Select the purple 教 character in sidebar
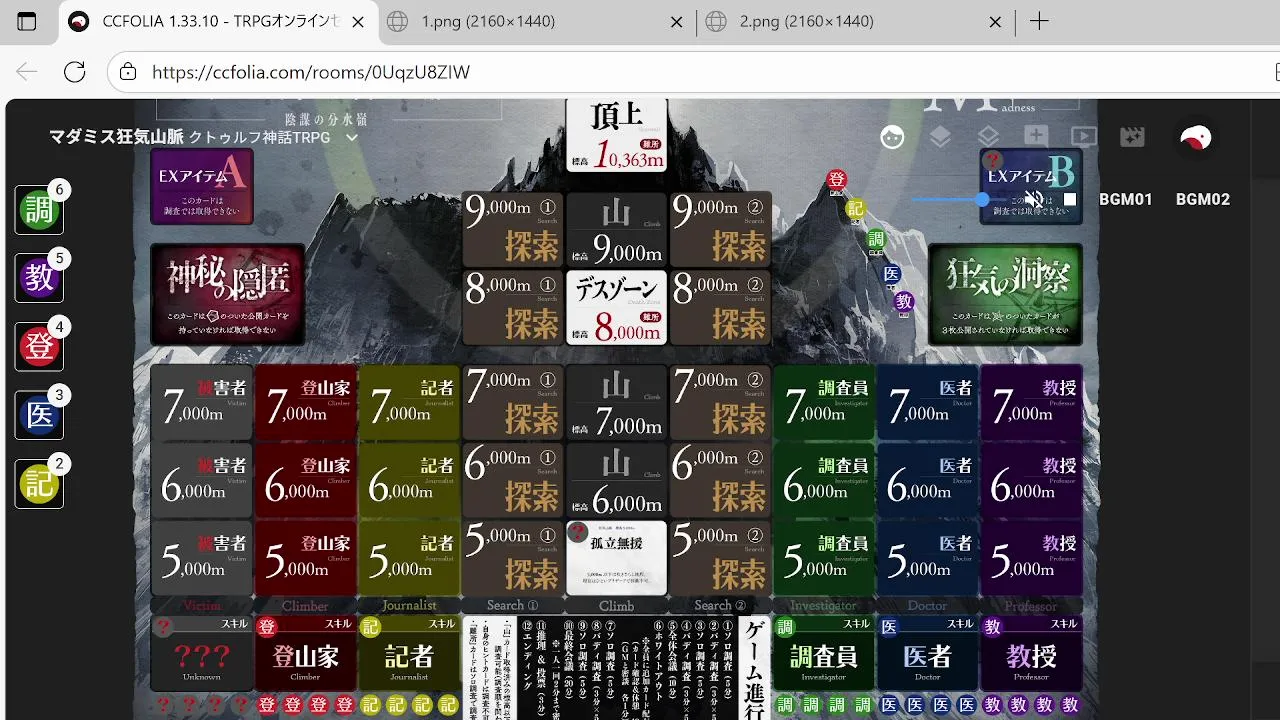Viewport: 1280px width, 720px height. [40, 278]
